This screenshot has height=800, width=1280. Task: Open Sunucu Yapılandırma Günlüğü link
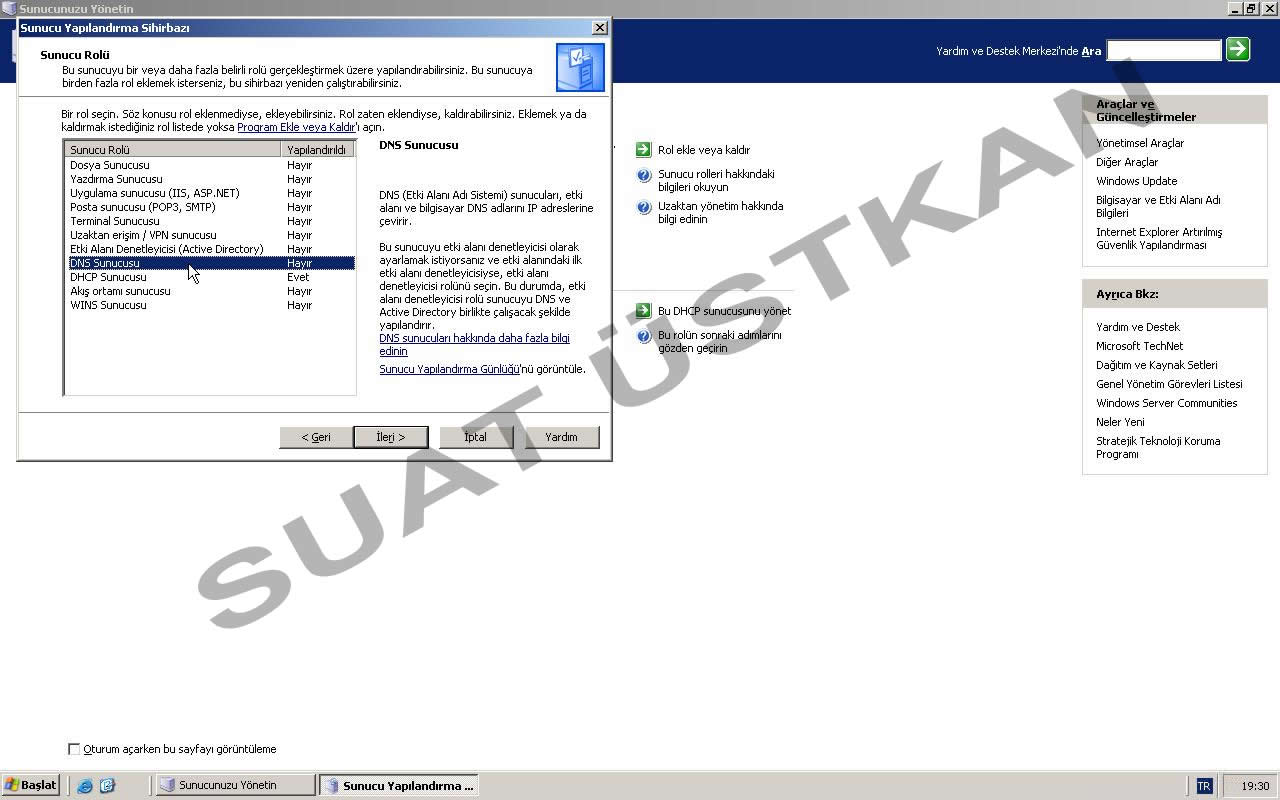[449, 369]
